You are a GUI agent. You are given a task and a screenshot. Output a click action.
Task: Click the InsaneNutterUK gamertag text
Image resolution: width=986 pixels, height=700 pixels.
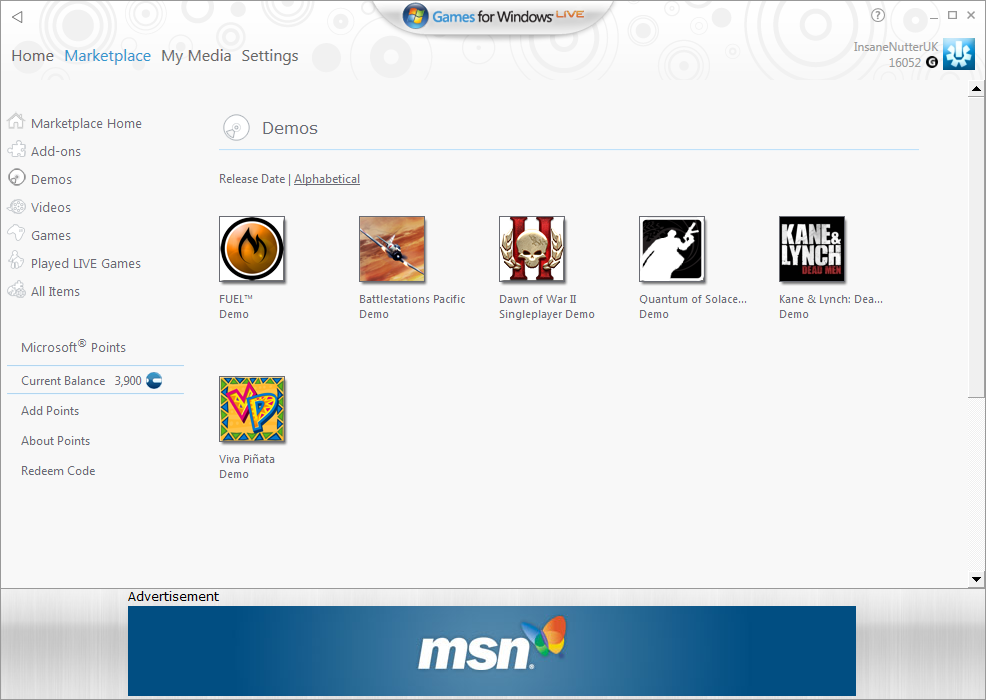tap(895, 47)
